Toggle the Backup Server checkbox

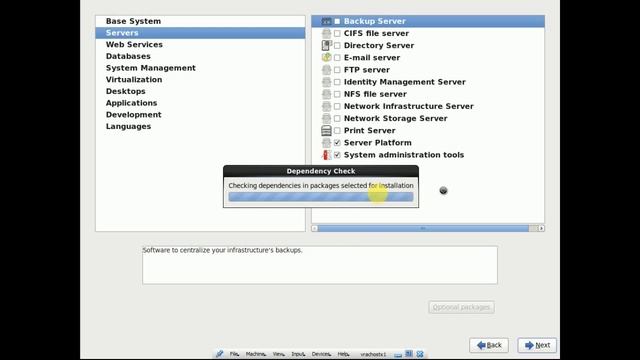point(337,21)
